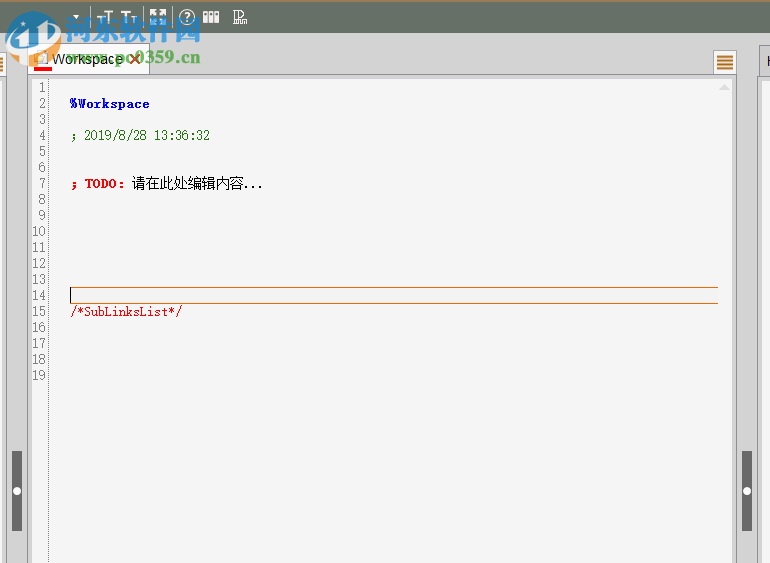Open the toolbar dropdown arrow
This screenshot has width=770, height=563.
tap(76, 18)
